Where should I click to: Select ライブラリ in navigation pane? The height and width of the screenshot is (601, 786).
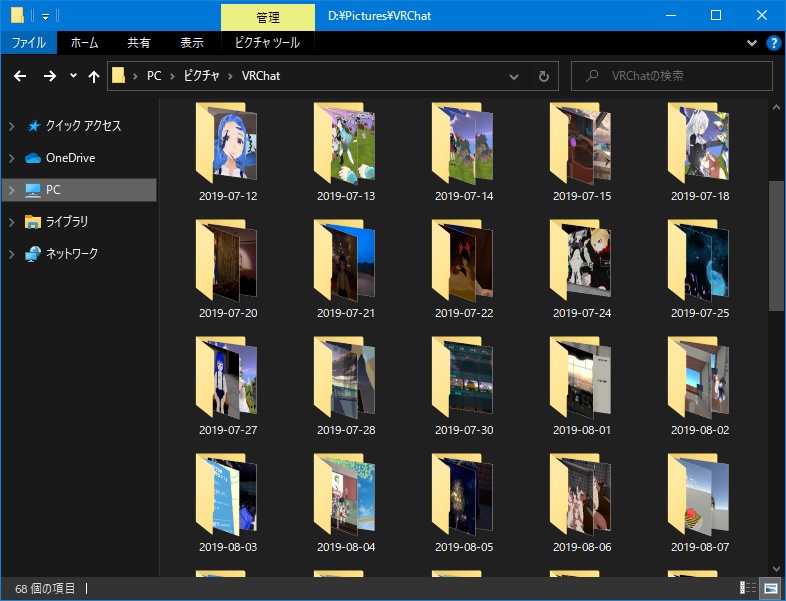coord(67,222)
